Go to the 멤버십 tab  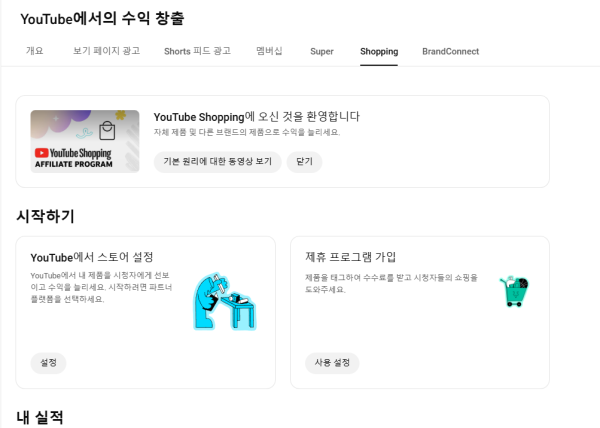click(269, 51)
